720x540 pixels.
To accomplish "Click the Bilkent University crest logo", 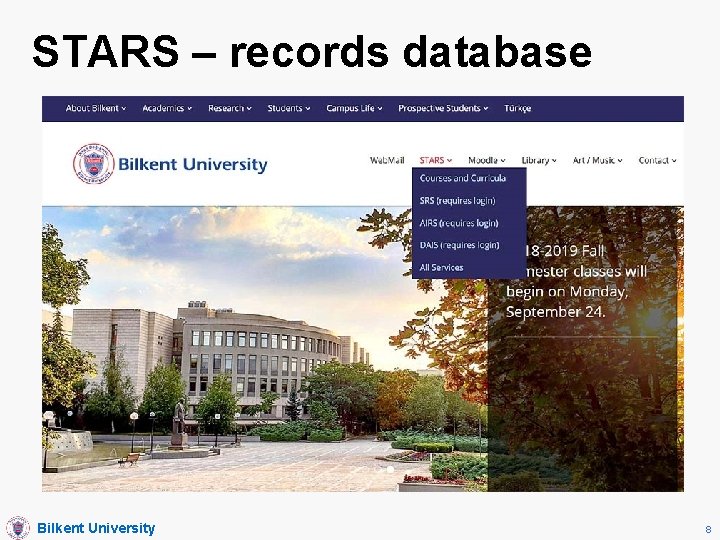I will point(94,163).
